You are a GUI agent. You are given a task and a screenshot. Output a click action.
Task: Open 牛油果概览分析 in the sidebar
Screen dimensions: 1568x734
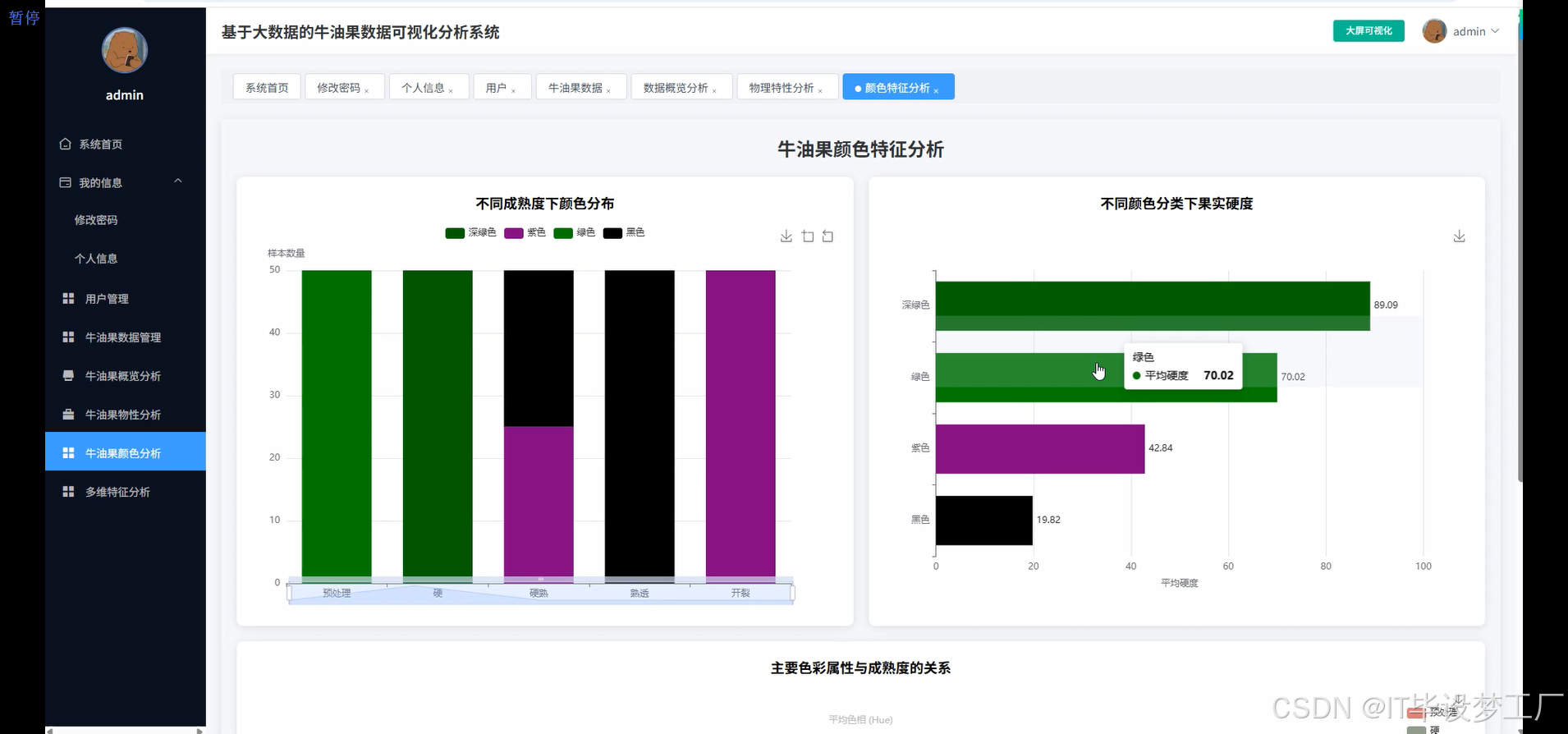point(125,375)
